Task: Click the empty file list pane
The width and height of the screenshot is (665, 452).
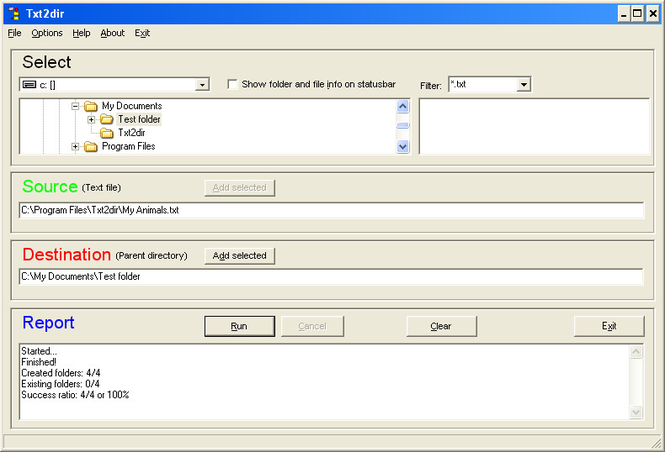Action: pos(534,126)
